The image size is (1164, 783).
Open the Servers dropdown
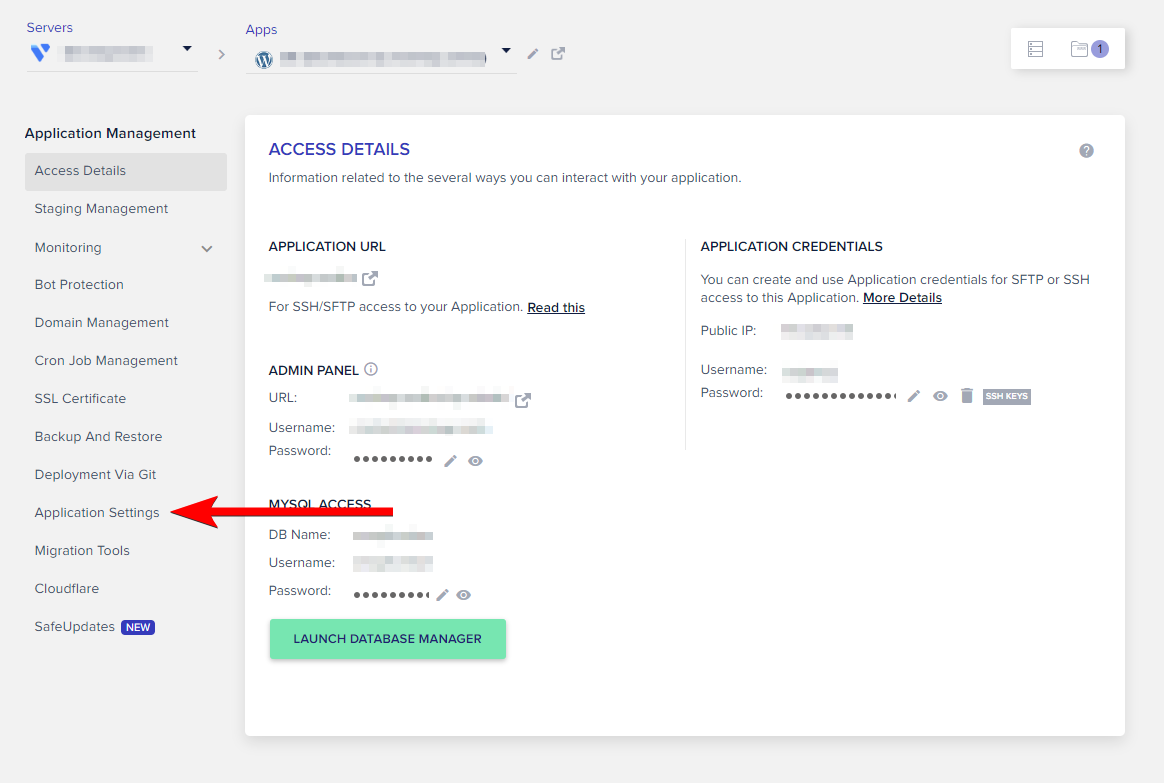(185, 47)
